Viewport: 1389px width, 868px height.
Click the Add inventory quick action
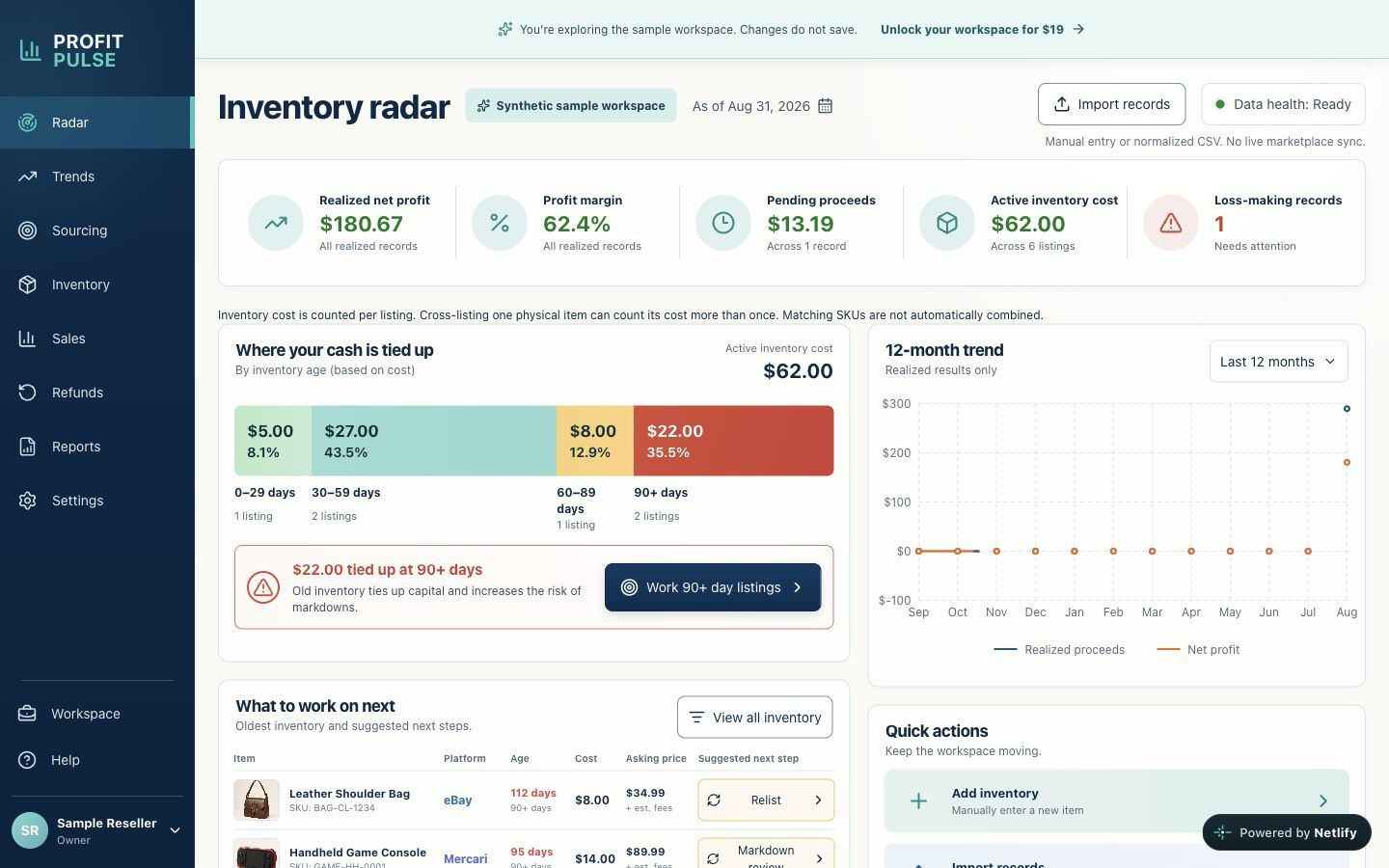point(1116,800)
